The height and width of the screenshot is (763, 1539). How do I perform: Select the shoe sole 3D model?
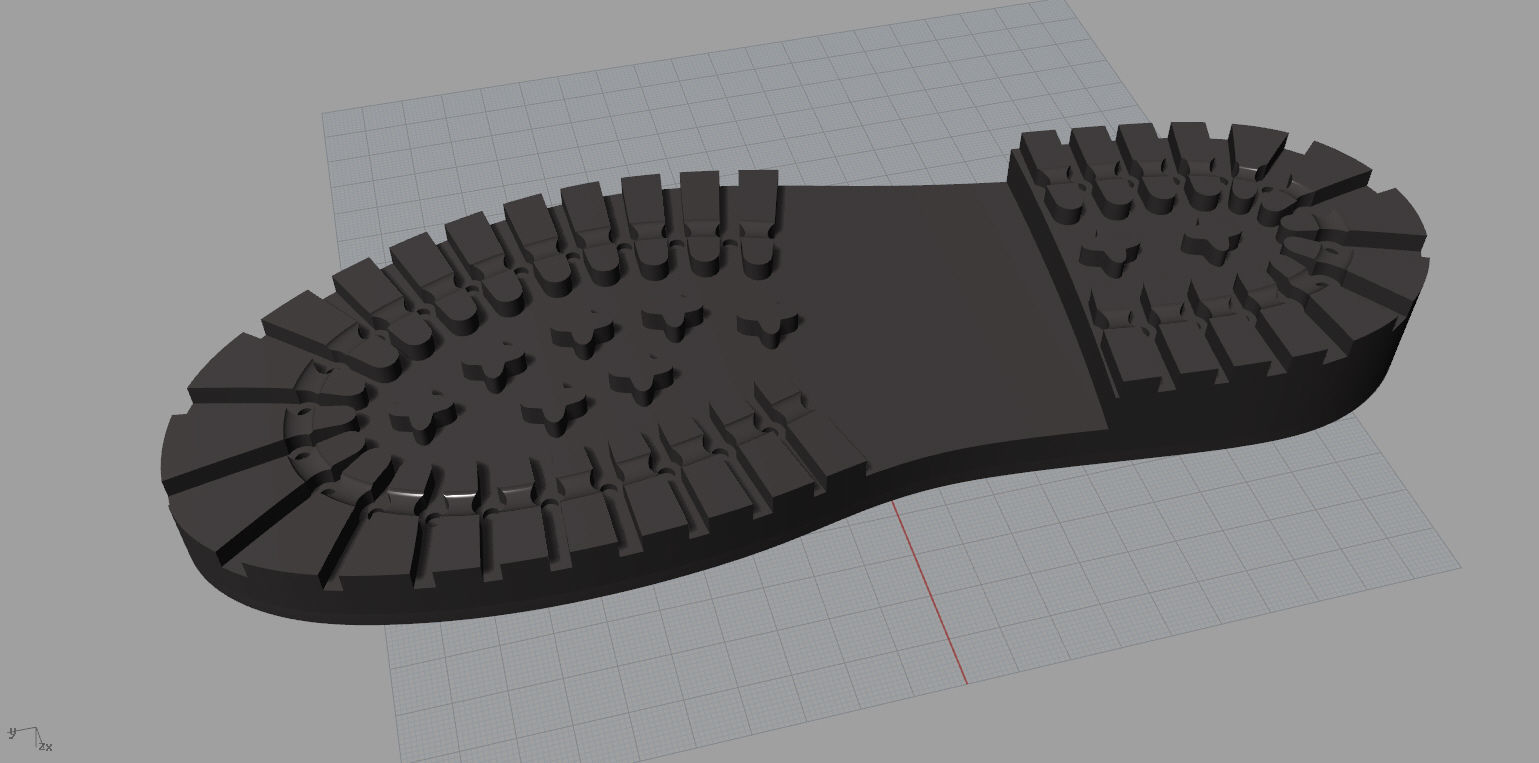[795, 374]
